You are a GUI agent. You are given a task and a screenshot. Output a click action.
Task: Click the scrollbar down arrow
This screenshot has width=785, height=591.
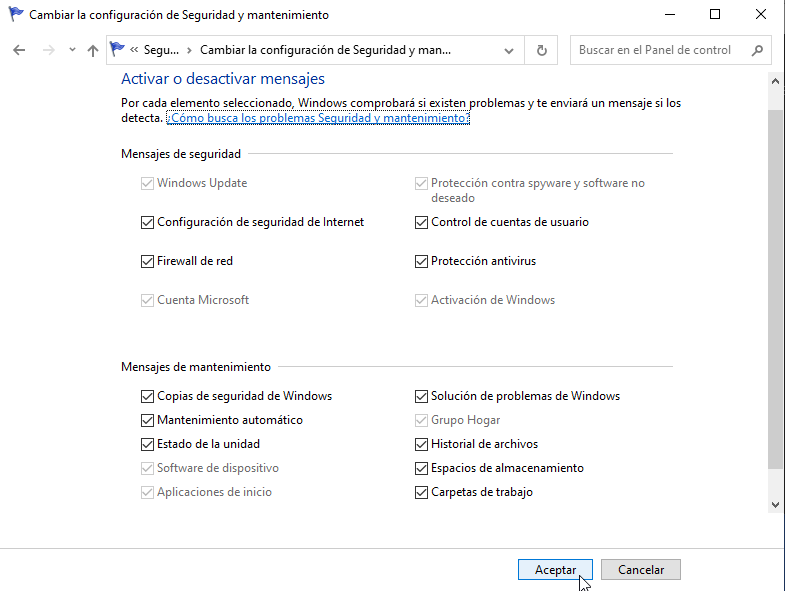775,505
